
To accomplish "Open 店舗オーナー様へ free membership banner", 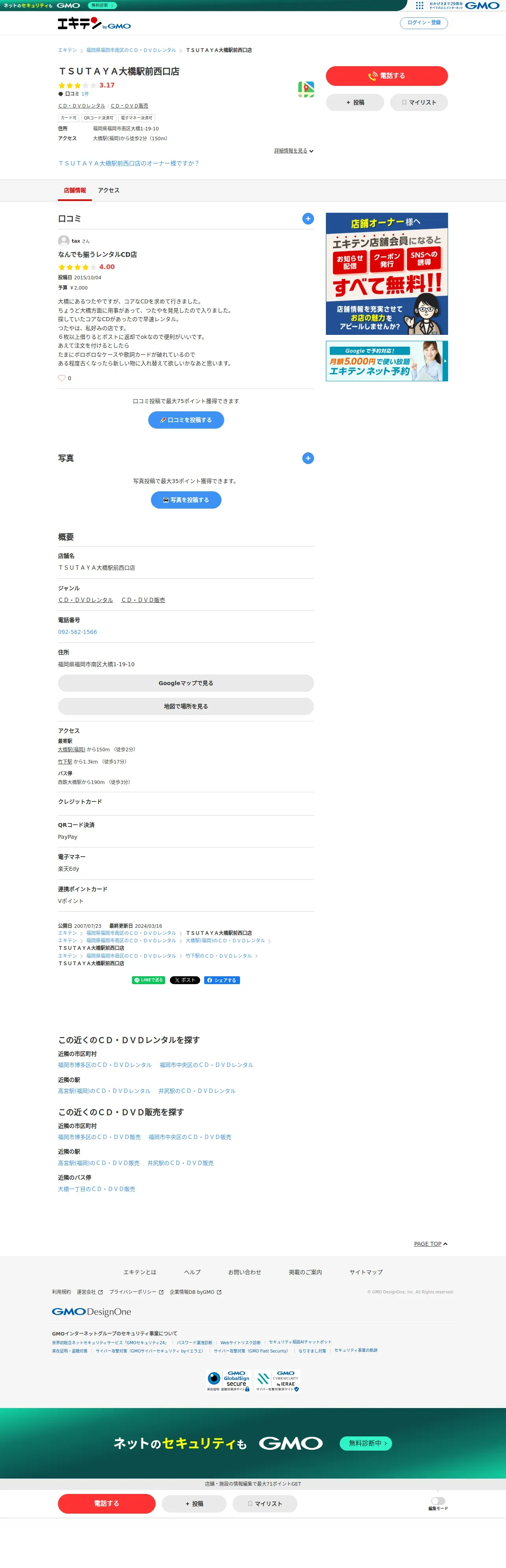I will point(387,273).
